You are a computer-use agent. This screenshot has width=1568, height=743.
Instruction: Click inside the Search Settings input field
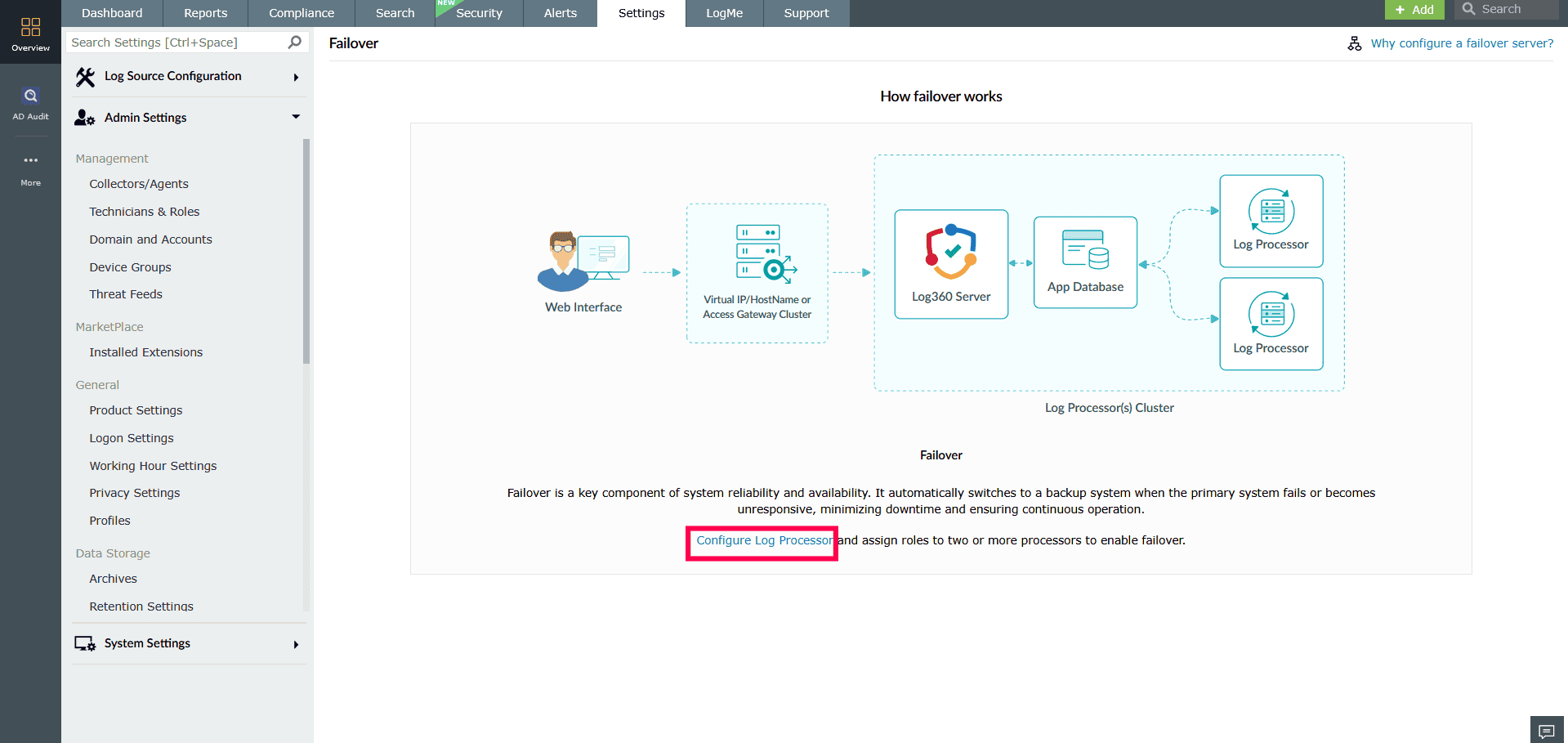point(163,42)
